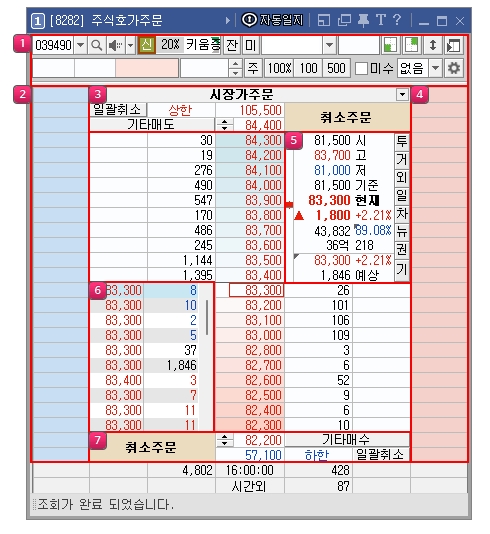Open the account combo box dropdown arrow
This screenshot has width=490, height=534.
pos(329,45)
